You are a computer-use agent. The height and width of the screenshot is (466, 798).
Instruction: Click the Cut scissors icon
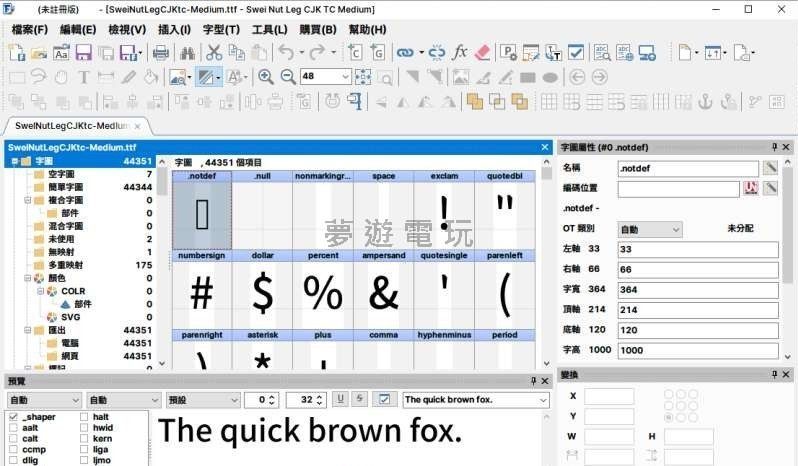coord(214,52)
